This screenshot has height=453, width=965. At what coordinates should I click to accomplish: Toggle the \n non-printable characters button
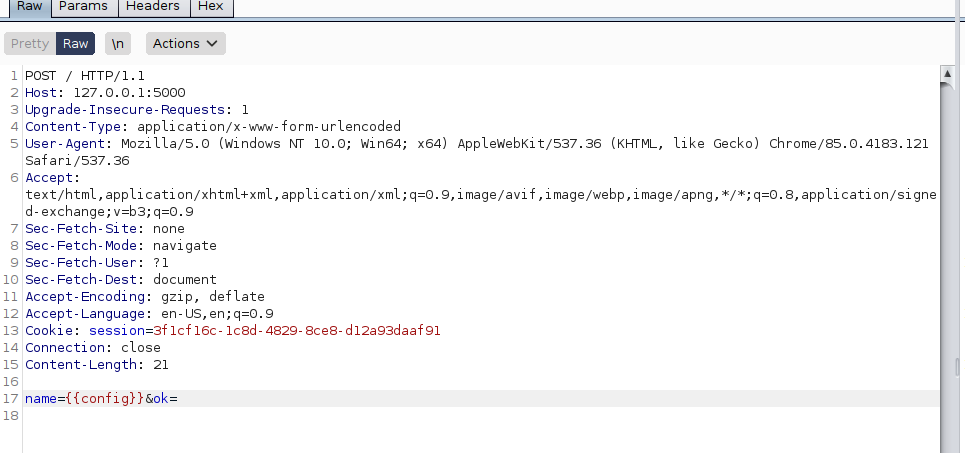[x=118, y=44]
